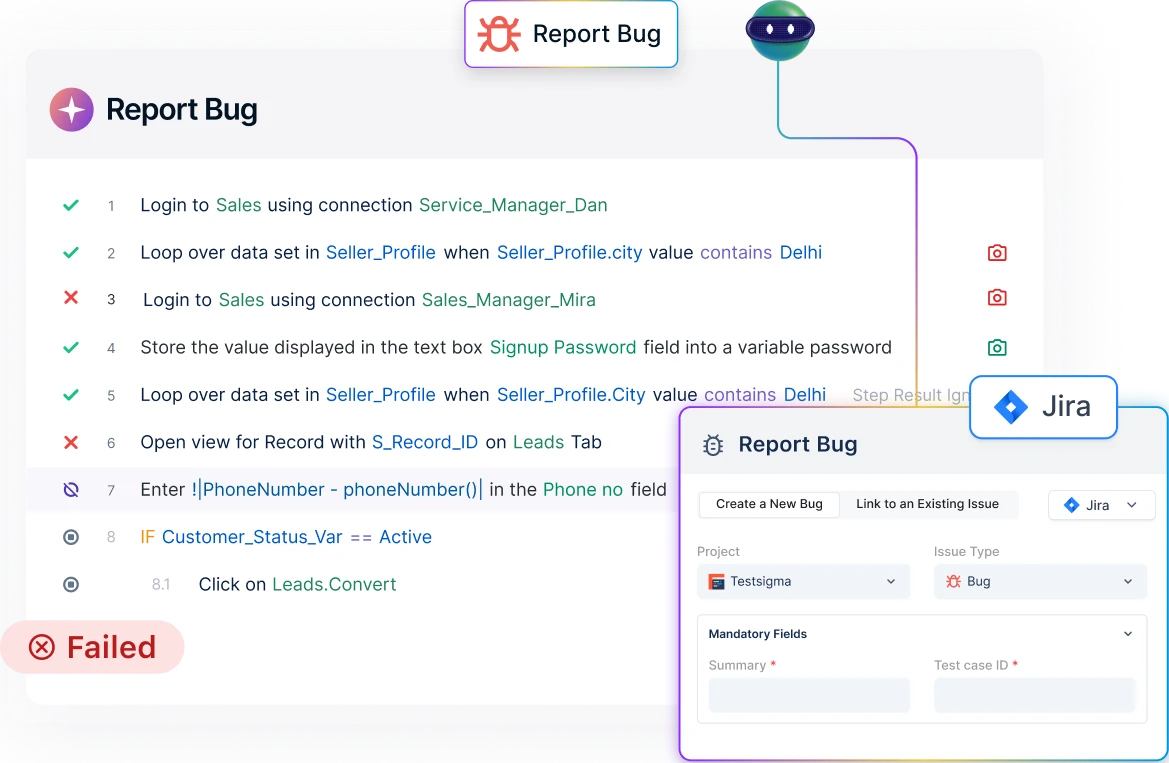The height and width of the screenshot is (763, 1169).
Task: Click the green check status of step 2
Action: [71, 253]
